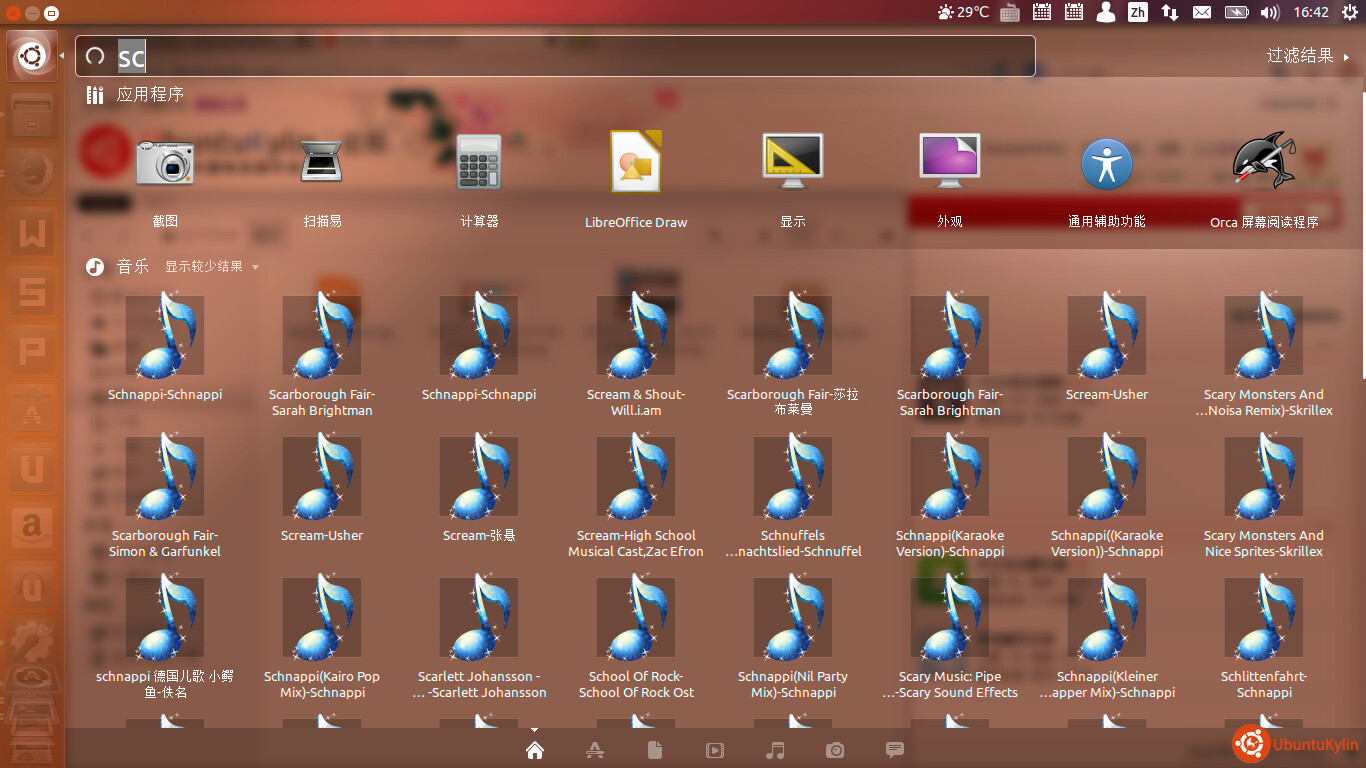The image size is (1366, 768).
Task: Launch the 扫描易 scanner app
Action: (x=322, y=163)
